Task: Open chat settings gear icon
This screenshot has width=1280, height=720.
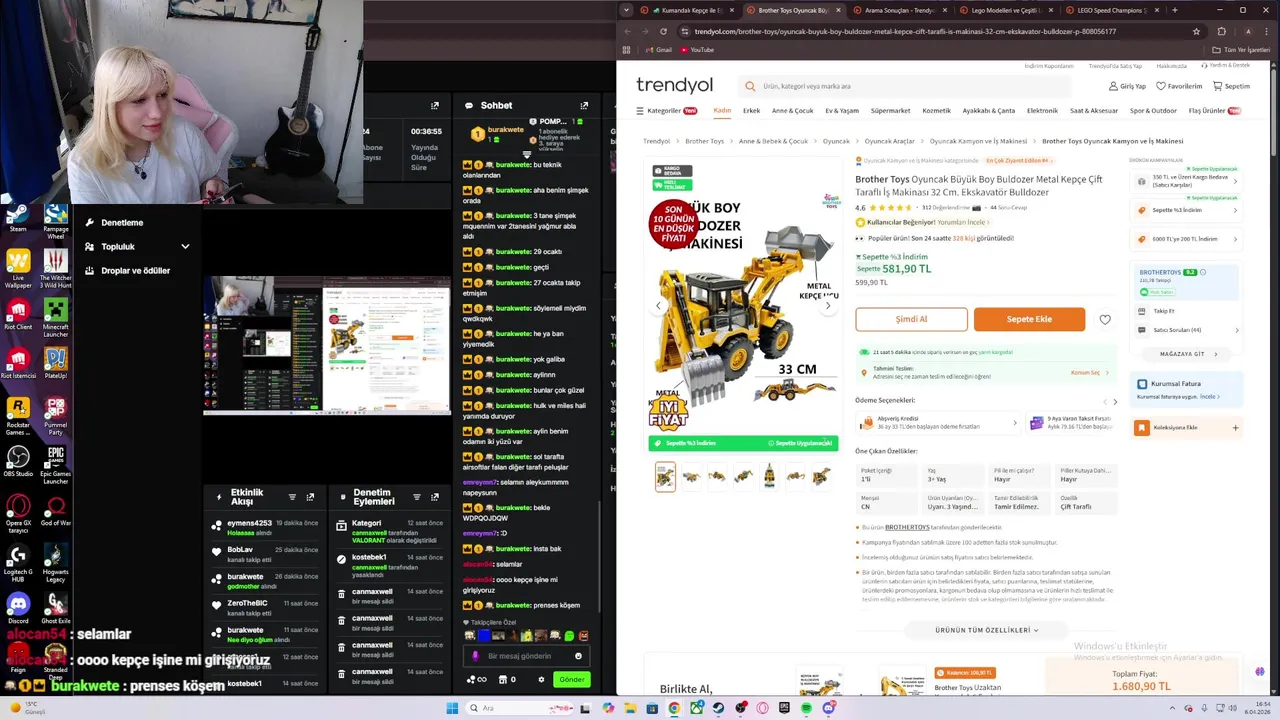Action: click(x=541, y=679)
